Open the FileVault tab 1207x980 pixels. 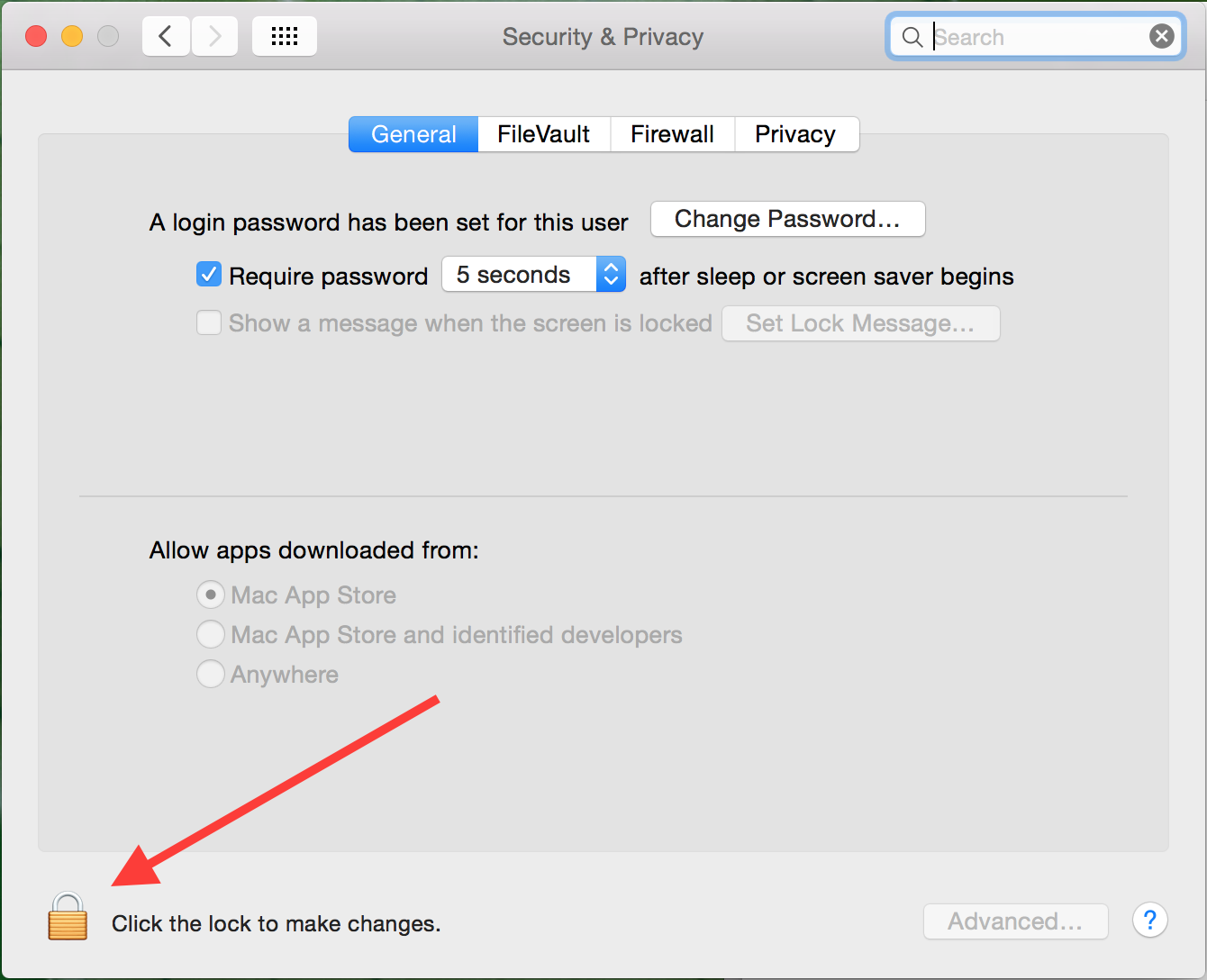point(544,134)
